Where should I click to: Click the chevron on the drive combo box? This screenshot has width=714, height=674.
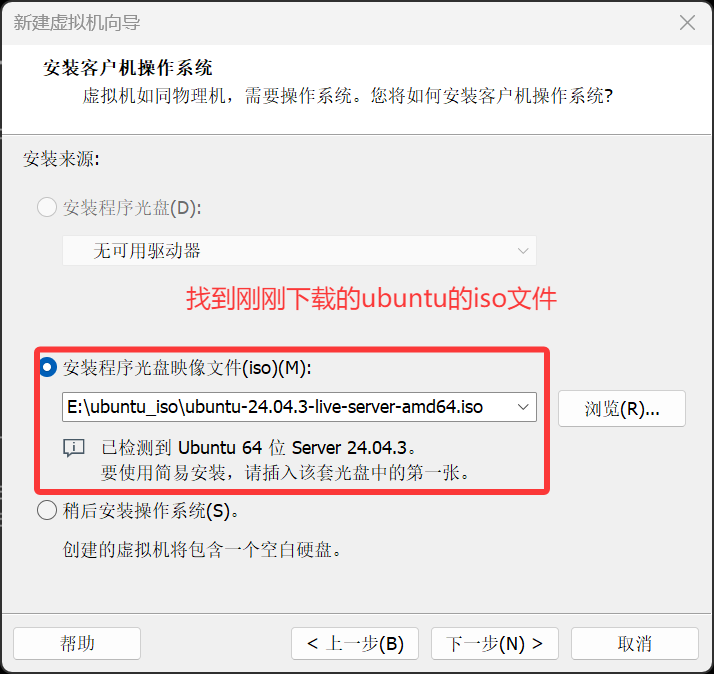[x=523, y=250]
